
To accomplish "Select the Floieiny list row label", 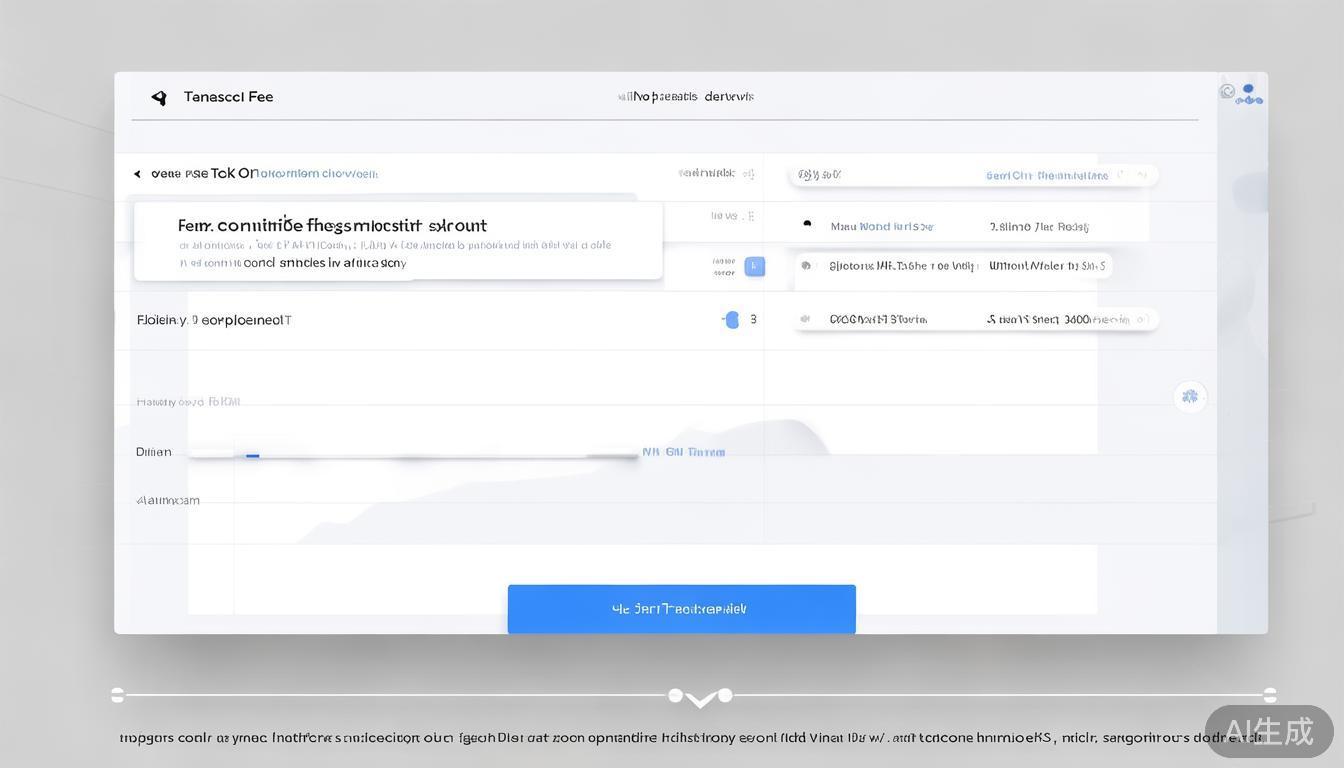I will coord(214,320).
